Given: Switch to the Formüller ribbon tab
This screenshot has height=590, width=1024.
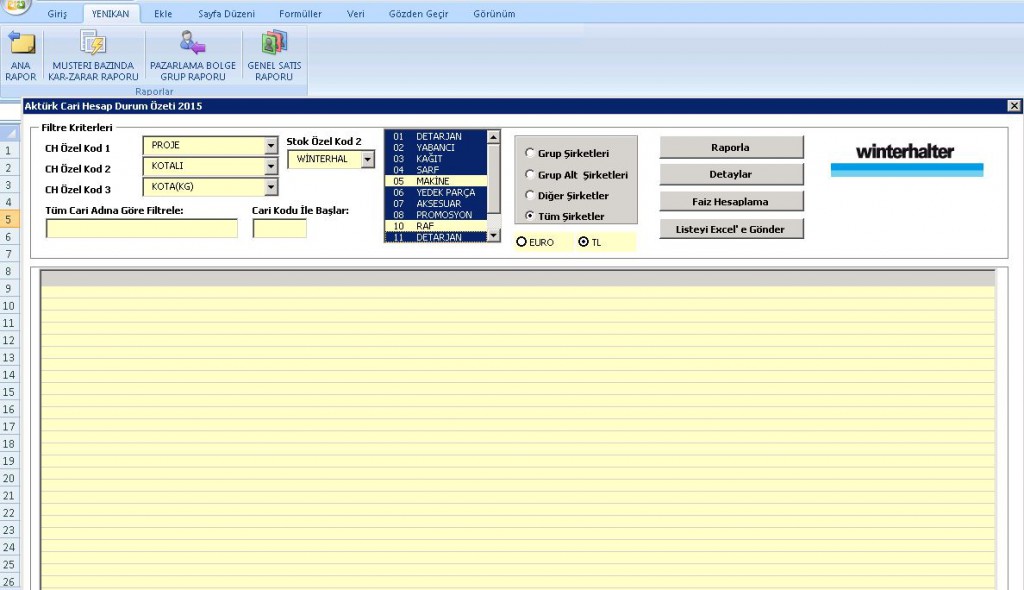Looking at the screenshot, I should [300, 14].
